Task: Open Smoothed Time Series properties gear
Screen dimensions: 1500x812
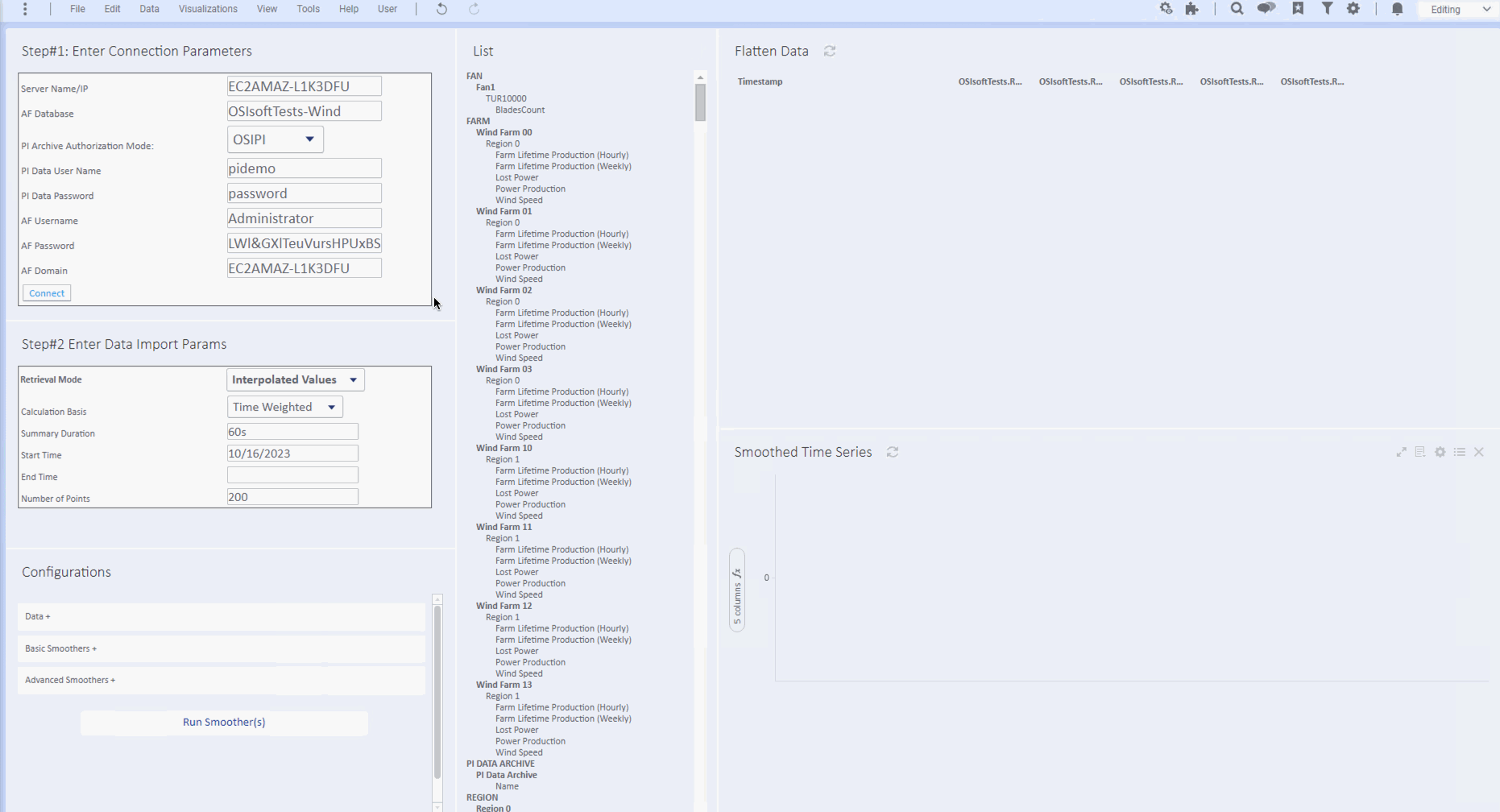Action: 1440,452
